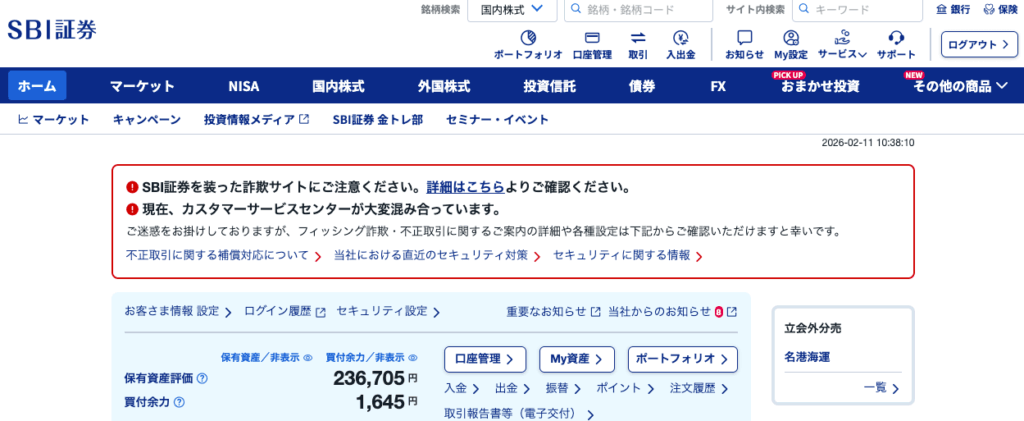Select the NISA navigation tab
The width and height of the screenshot is (1024, 421).
[243, 86]
